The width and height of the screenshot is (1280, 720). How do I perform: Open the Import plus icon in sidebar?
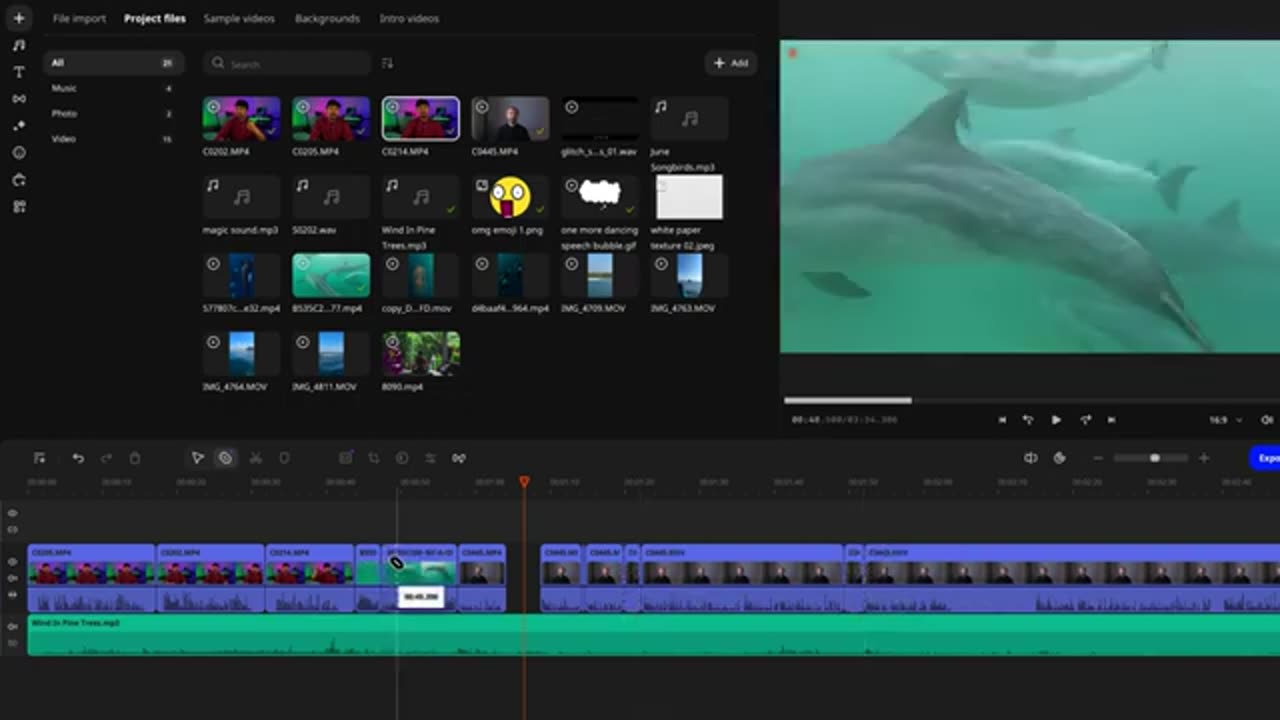[19, 18]
